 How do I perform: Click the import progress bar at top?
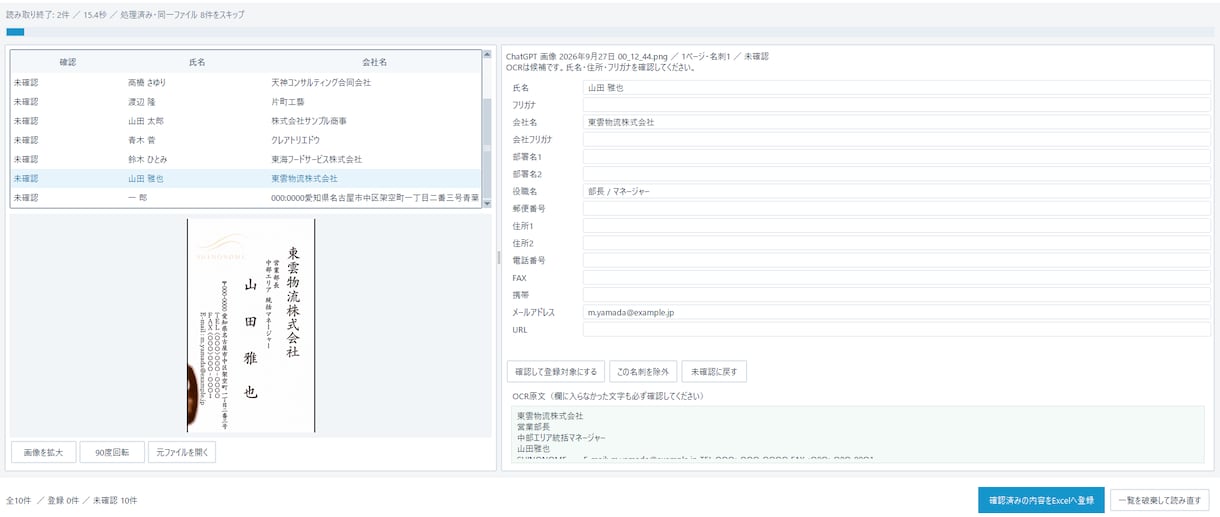(x=610, y=32)
